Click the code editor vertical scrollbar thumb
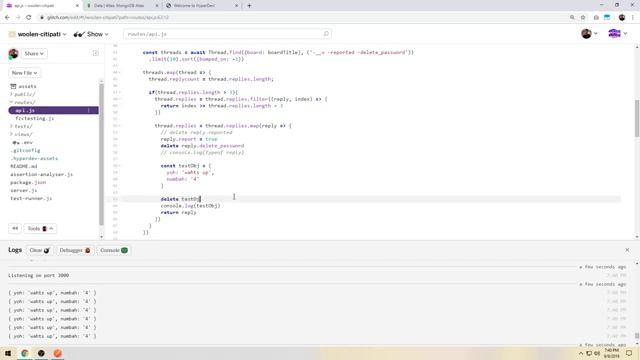The height and width of the screenshot is (360, 640). point(637,118)
